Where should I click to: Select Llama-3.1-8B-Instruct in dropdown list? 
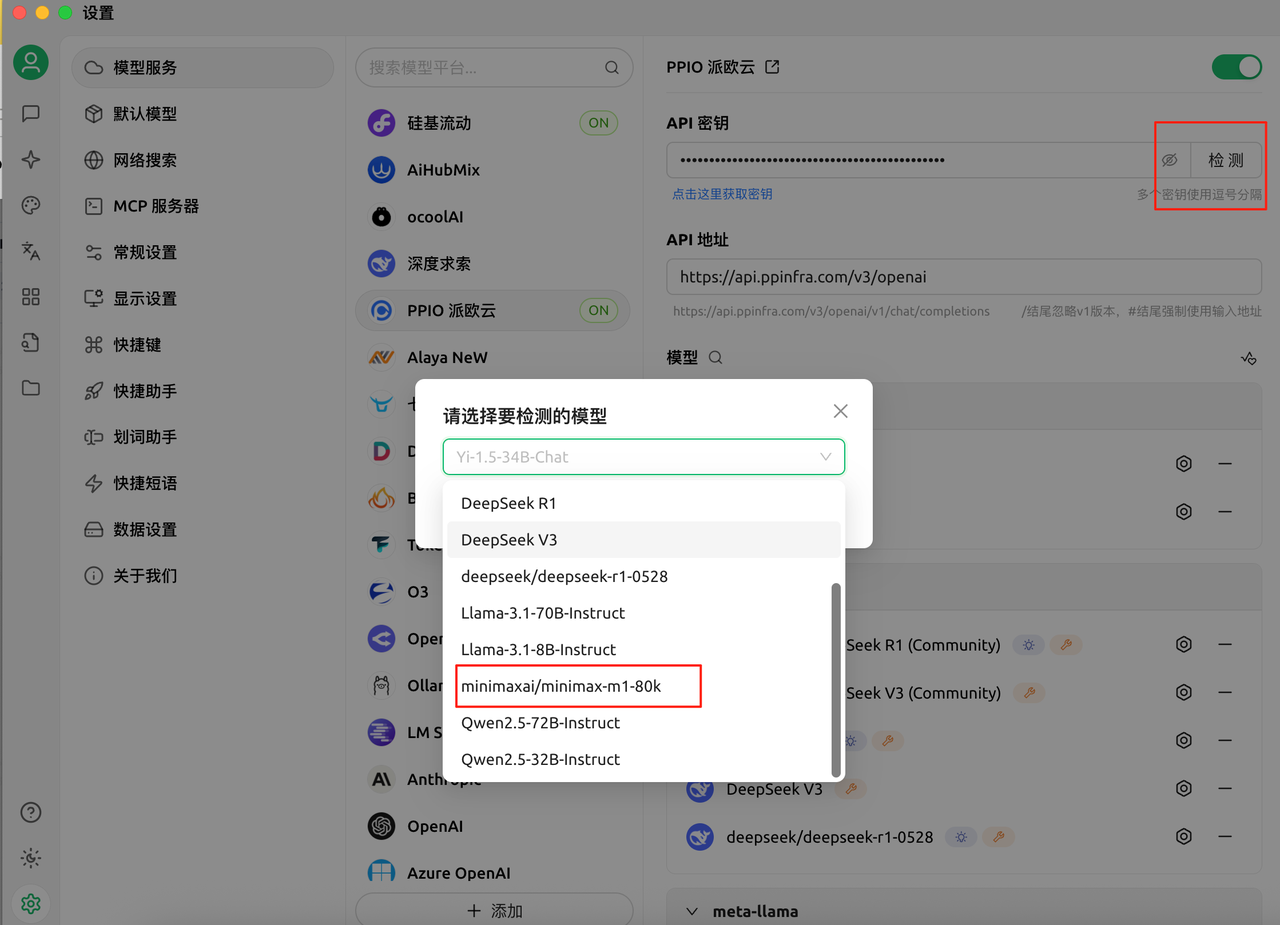click(643, 649)
